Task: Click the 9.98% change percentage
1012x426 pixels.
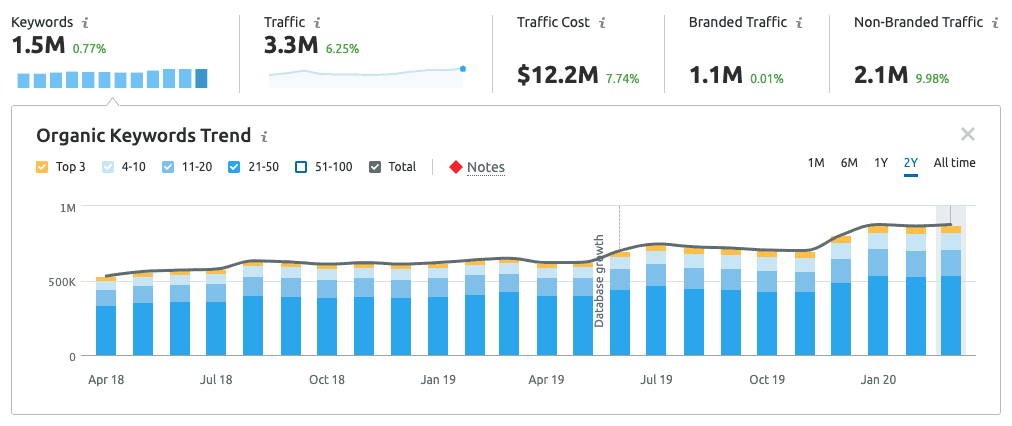Action: [x=933, y=79]
